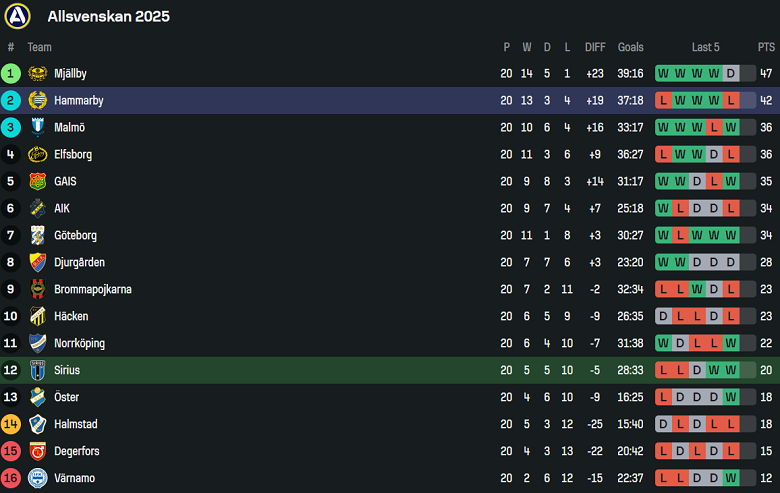Click the Djurgården team crest
The width and height of the screenshot is (780, 493).
[x=38, y=262]
